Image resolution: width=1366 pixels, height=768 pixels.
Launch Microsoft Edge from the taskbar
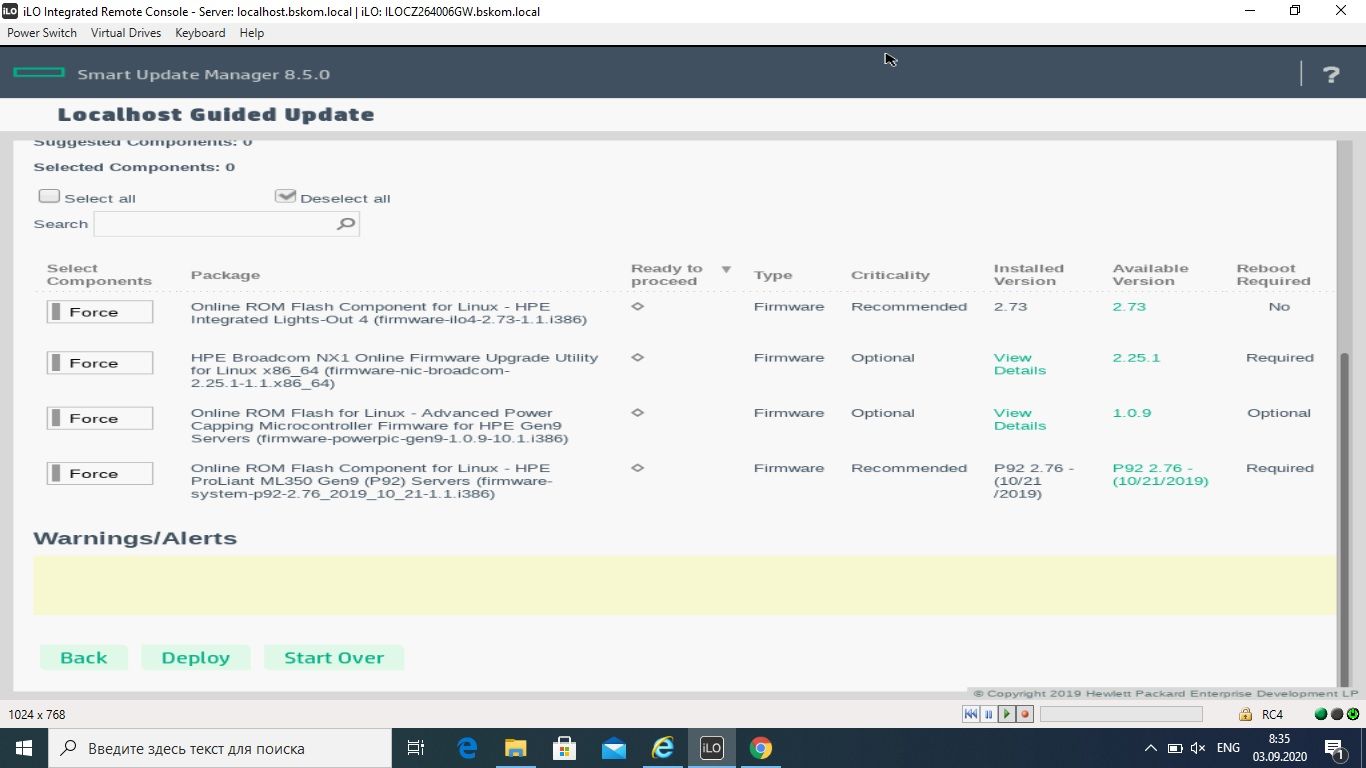pos(467,748)
